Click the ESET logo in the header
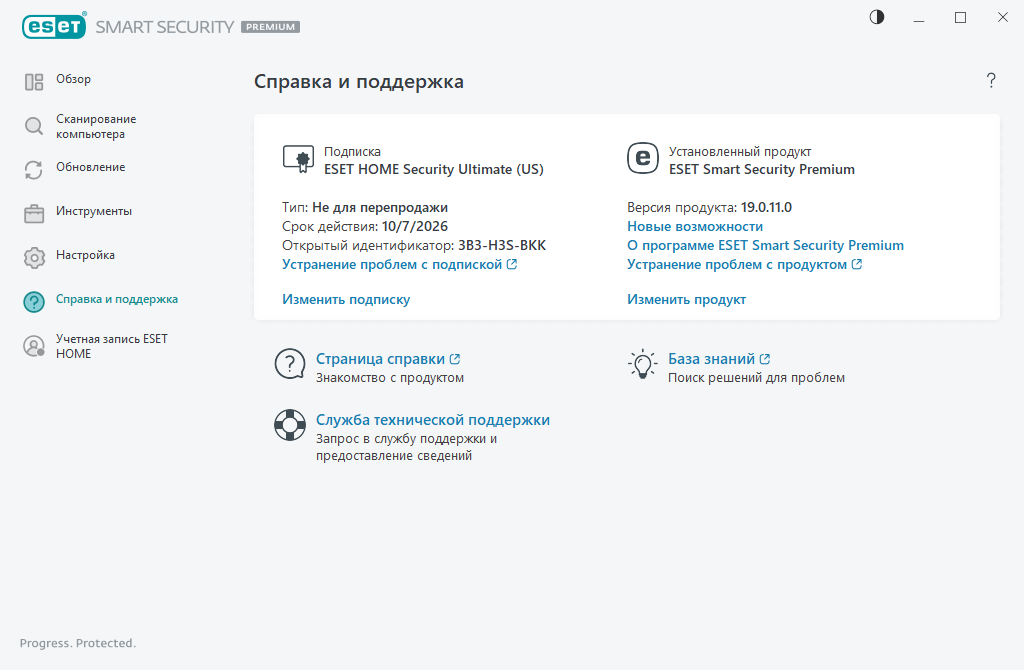This screenshot has height=670, width=1024. [x=54, y=26]
